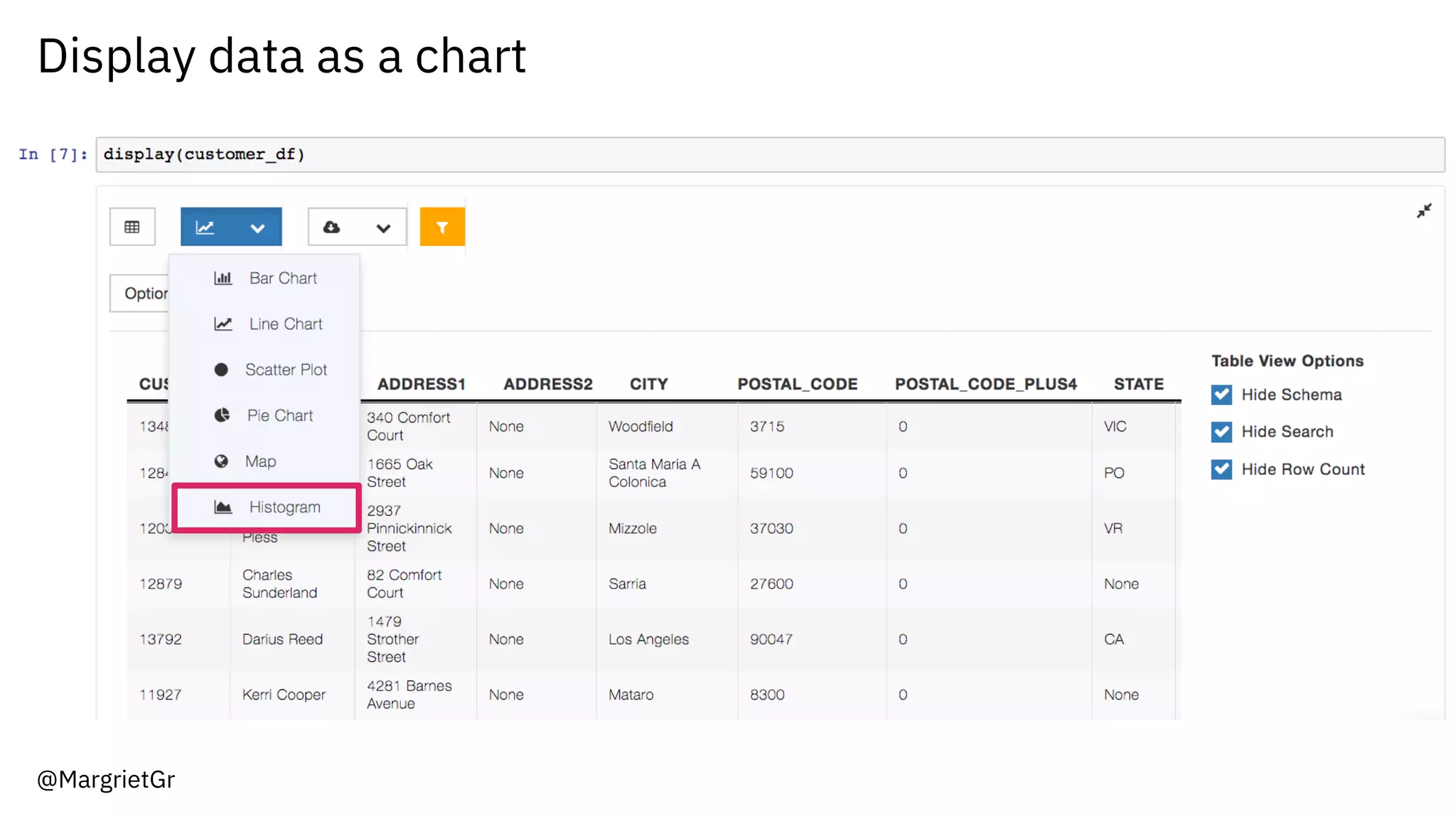Sort by ADDRESS1 column header
The width and height of the screenshot is (1456, 819).
click(421, 384)
